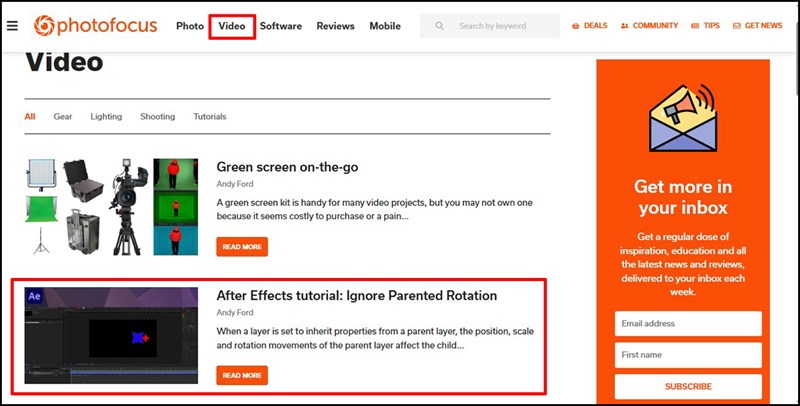This screenshot has height=406, width=800.
Task: Select the Gear filter tab
Action: coord(63,116)
